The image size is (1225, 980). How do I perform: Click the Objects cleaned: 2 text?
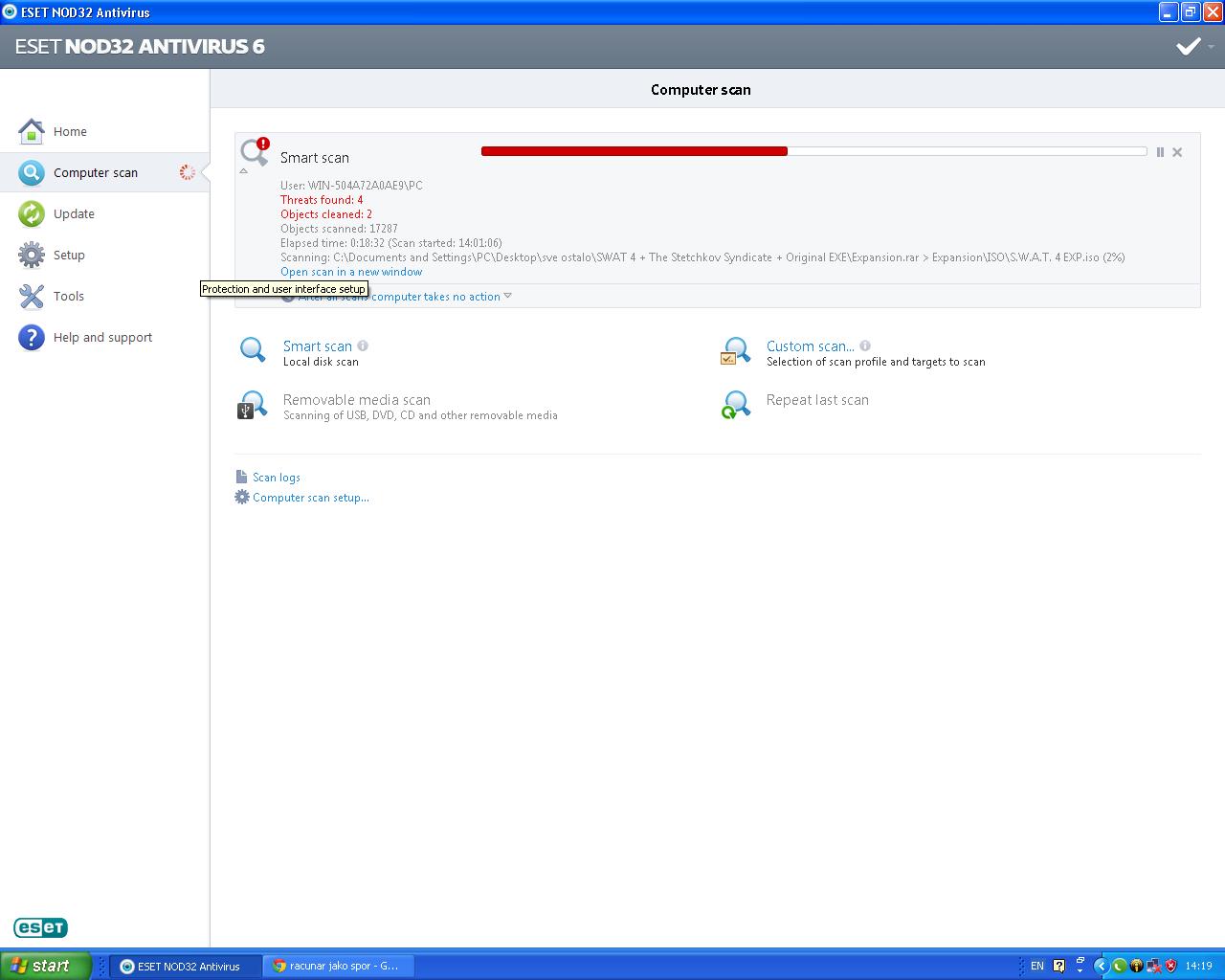pos(326,214)
